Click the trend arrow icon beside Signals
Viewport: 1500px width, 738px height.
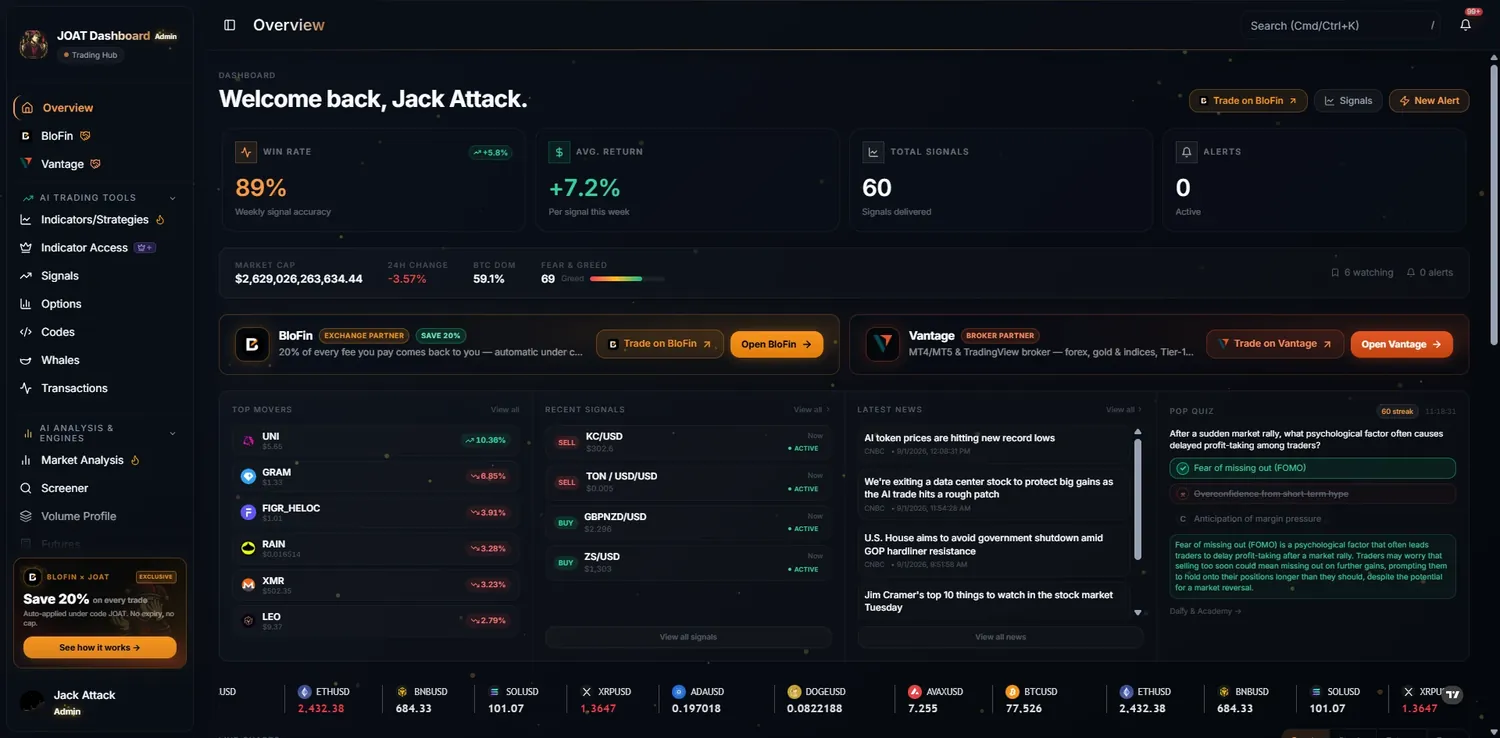(x=26, y=276)
